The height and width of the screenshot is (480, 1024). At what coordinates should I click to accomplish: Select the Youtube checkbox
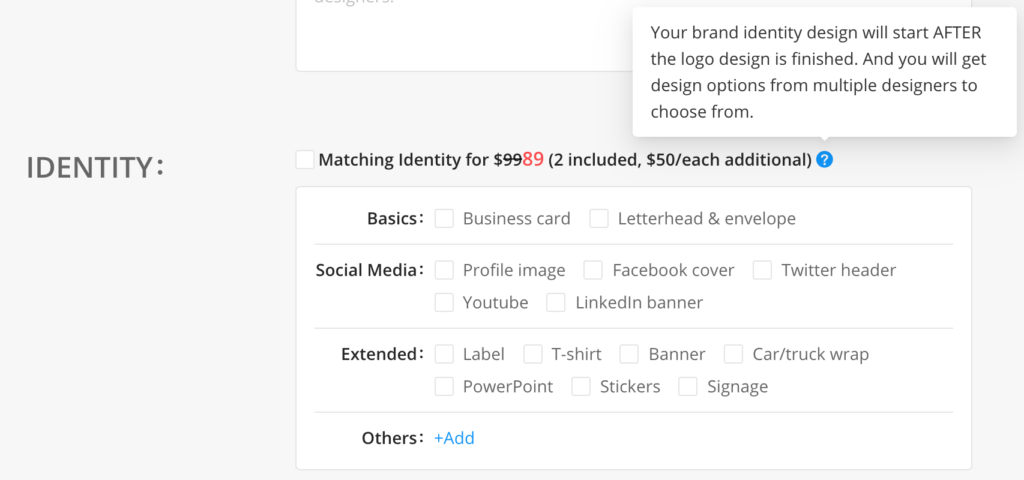click(445, 302)
